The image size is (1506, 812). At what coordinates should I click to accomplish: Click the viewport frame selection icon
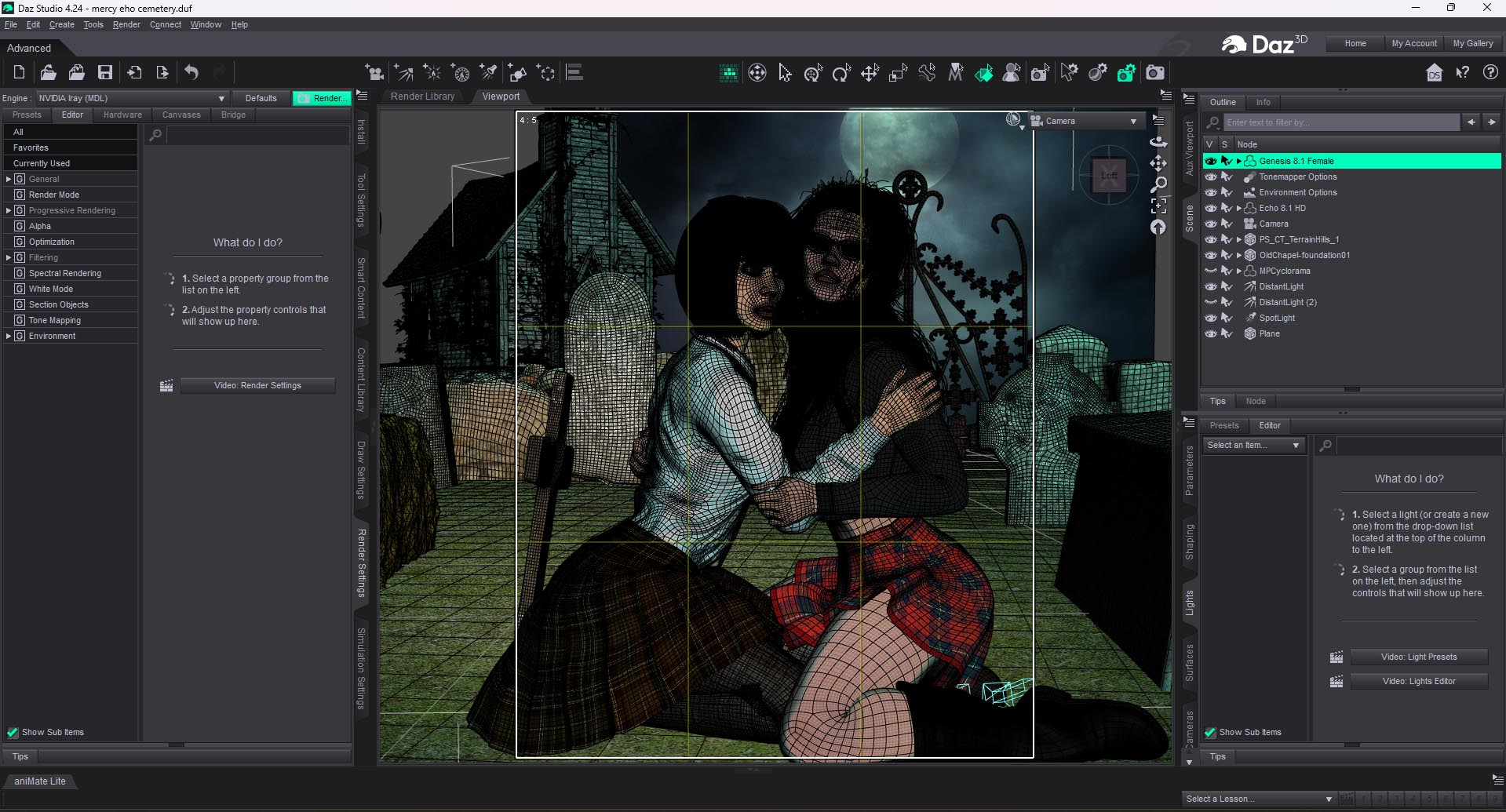click(x=1158, y=206)
